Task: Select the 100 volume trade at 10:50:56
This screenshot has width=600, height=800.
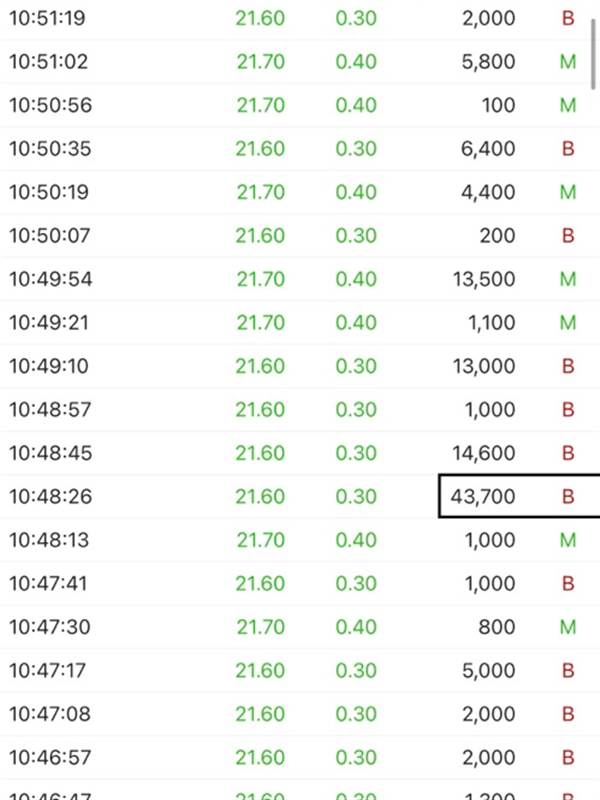Action: (x=498, y=105)
